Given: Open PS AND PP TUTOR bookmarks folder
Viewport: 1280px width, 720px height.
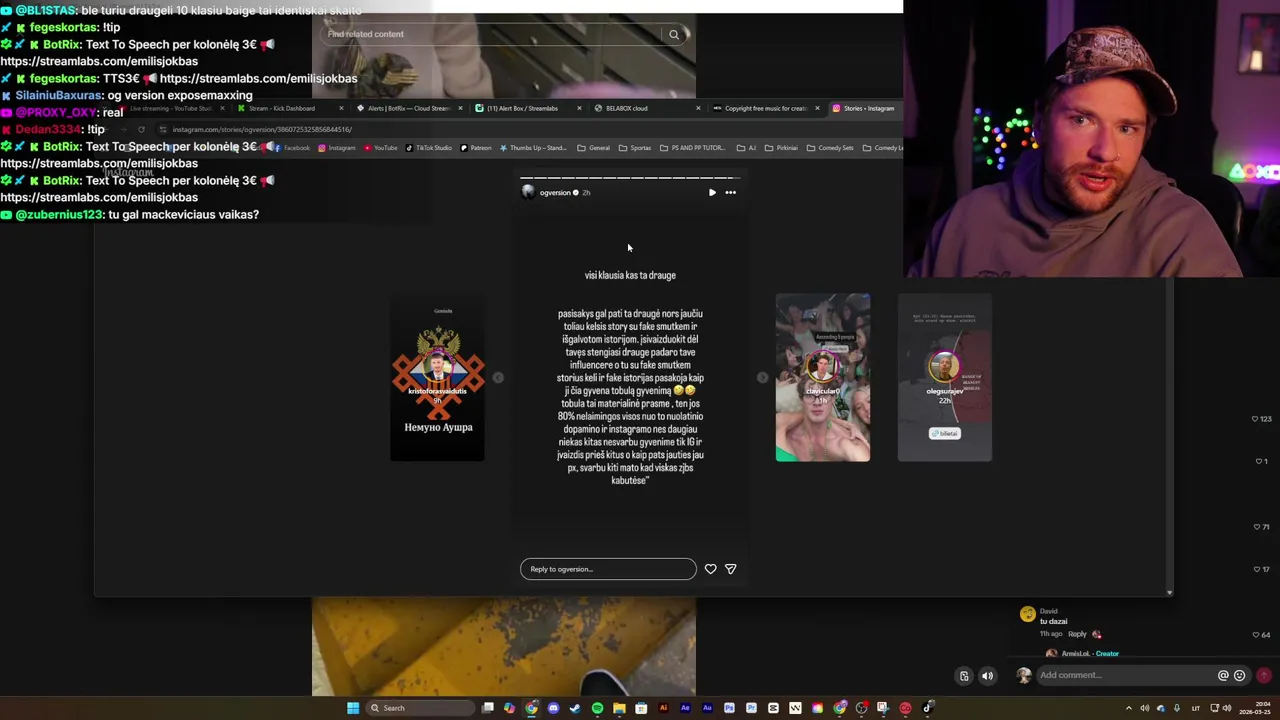Looking at the screenshot, I should (693, 148).
